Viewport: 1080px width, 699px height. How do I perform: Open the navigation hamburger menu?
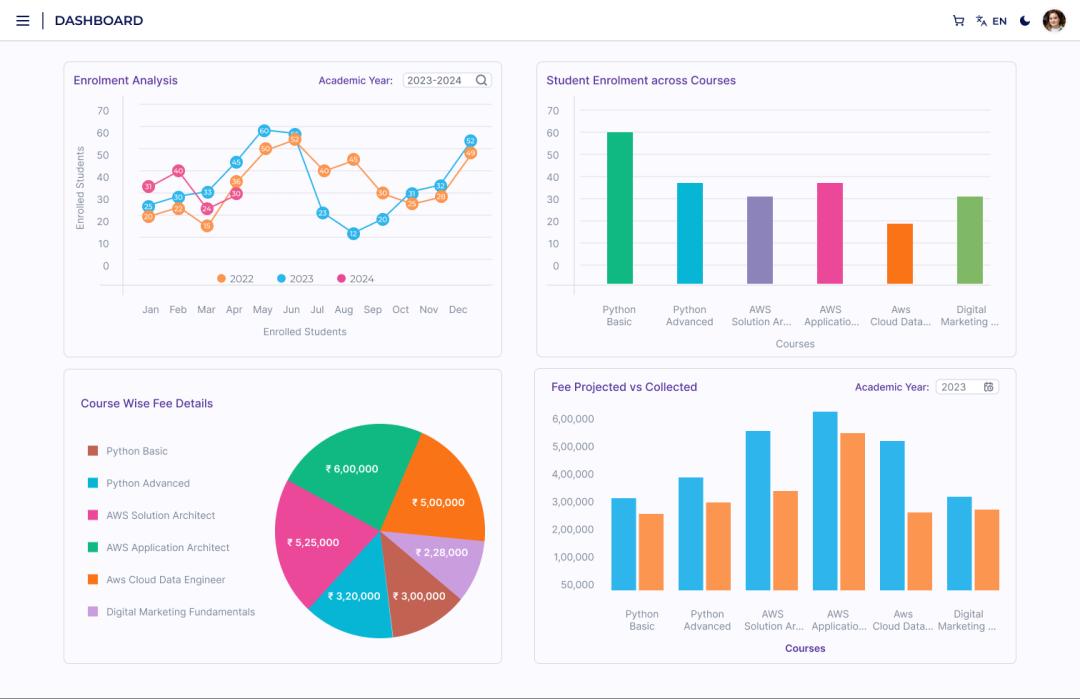coord(22,20)
